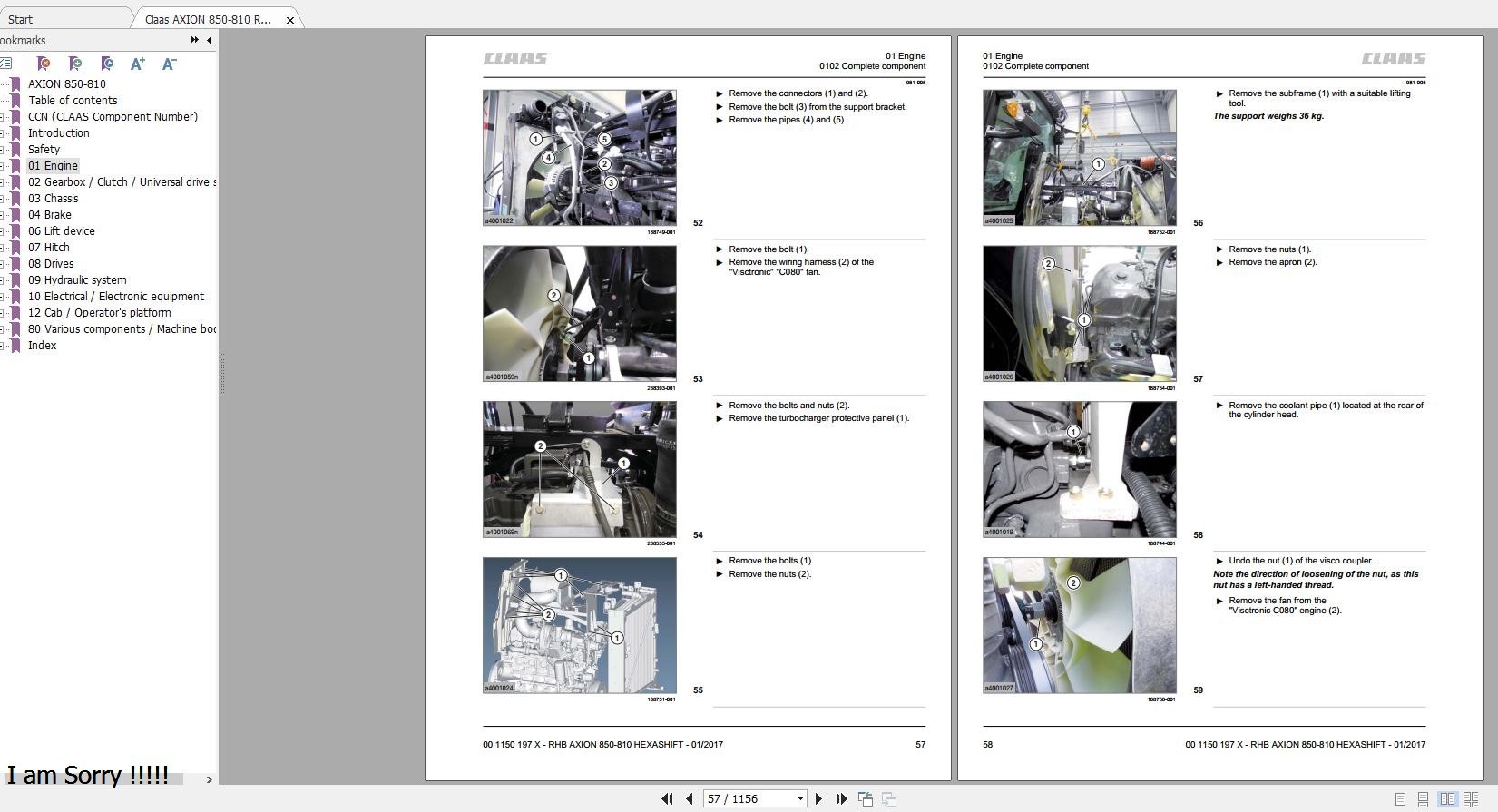The width and height of the screenshot is (1498, 812).
Task: Click engine 3D diagram for step 55
Action: point(579,626)
